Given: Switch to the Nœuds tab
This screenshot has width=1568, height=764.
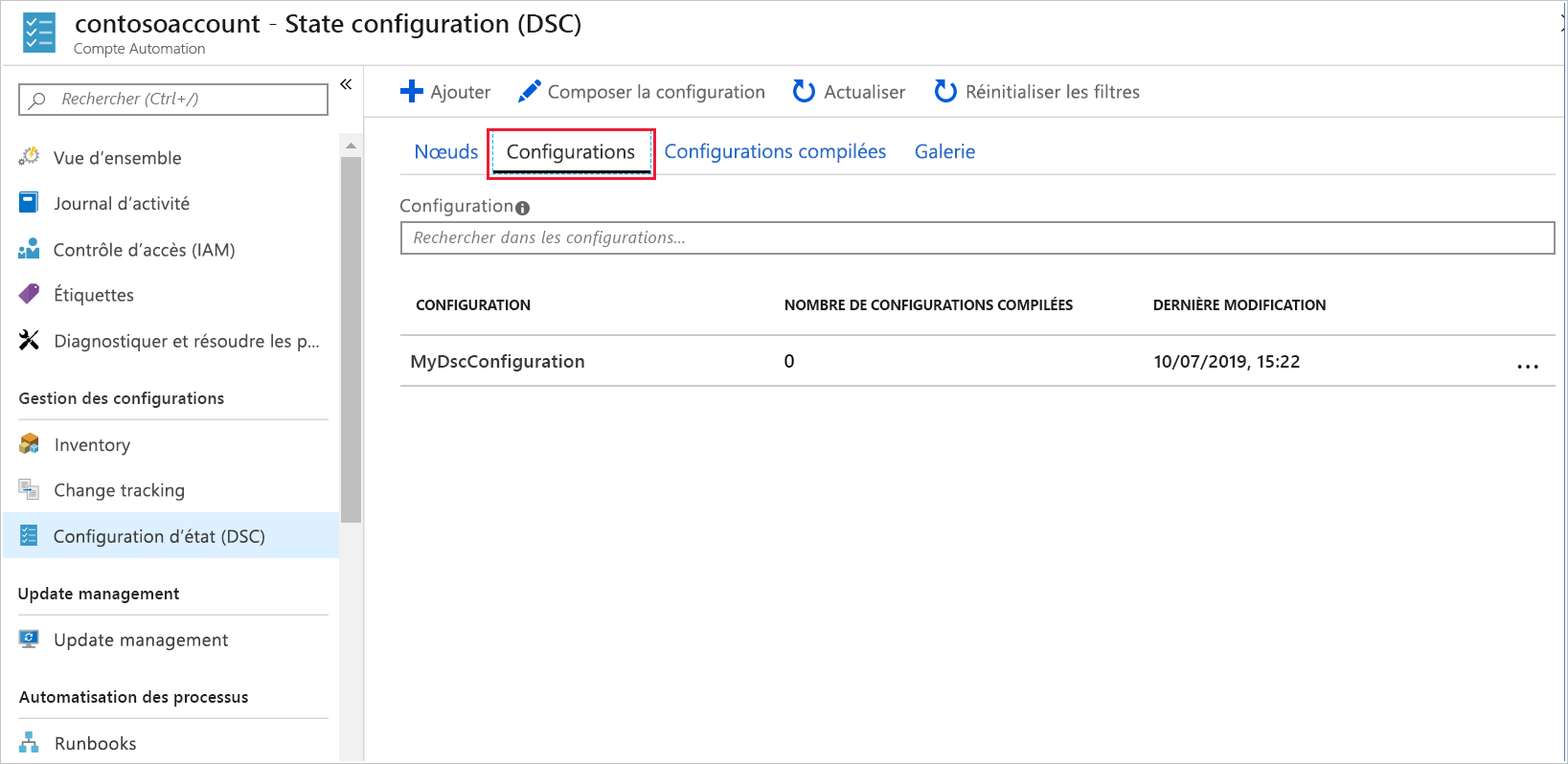Looking at the screenshot, I should (446, 151).
